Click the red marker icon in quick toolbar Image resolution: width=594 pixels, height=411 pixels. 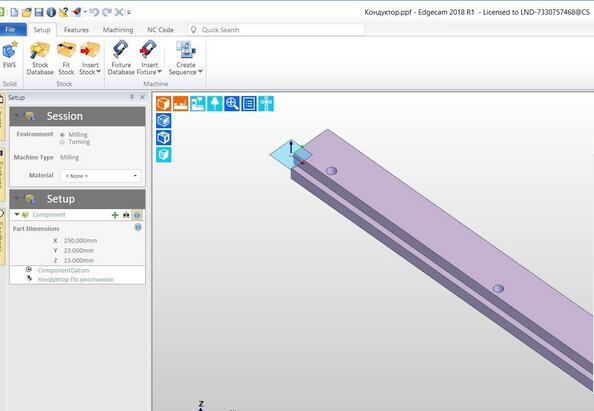76,12
